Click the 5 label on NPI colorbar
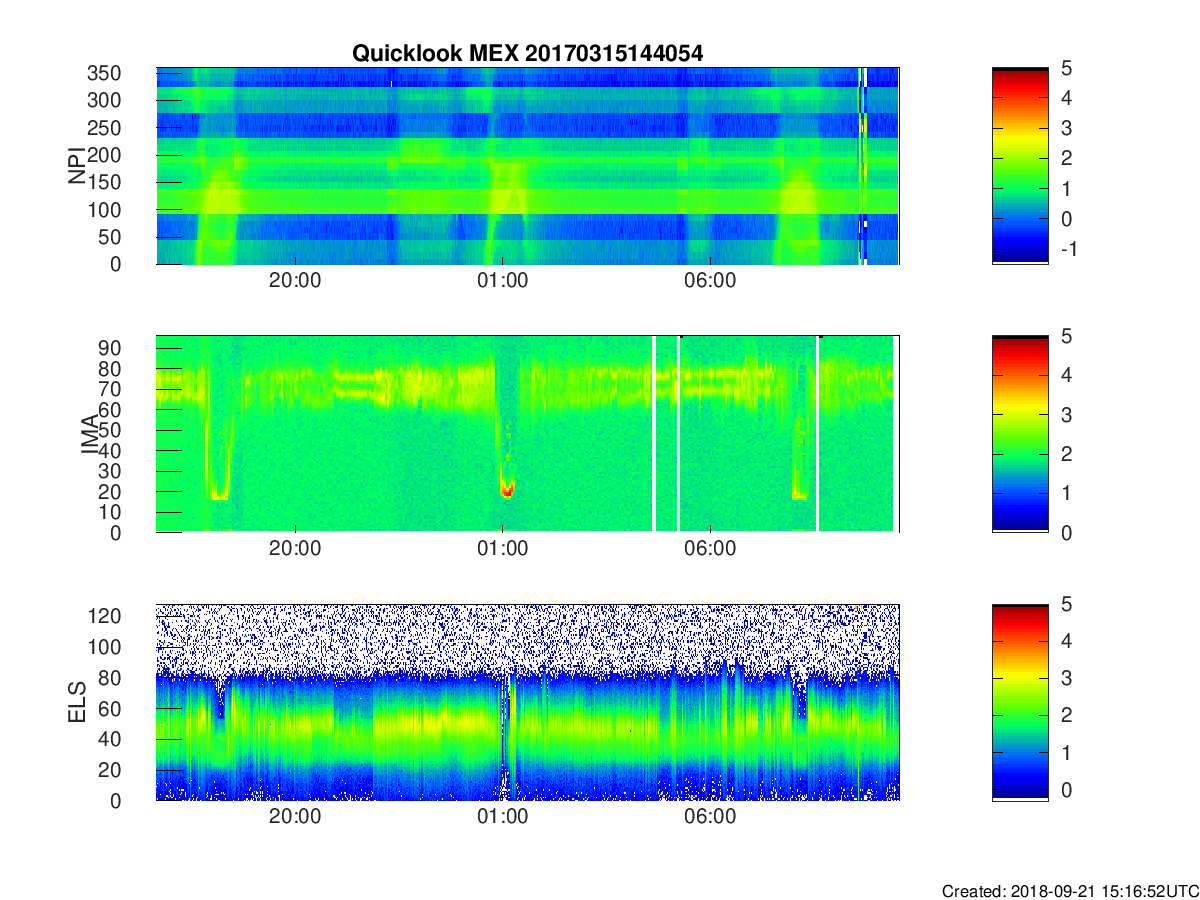 (x=1067, y=68)
